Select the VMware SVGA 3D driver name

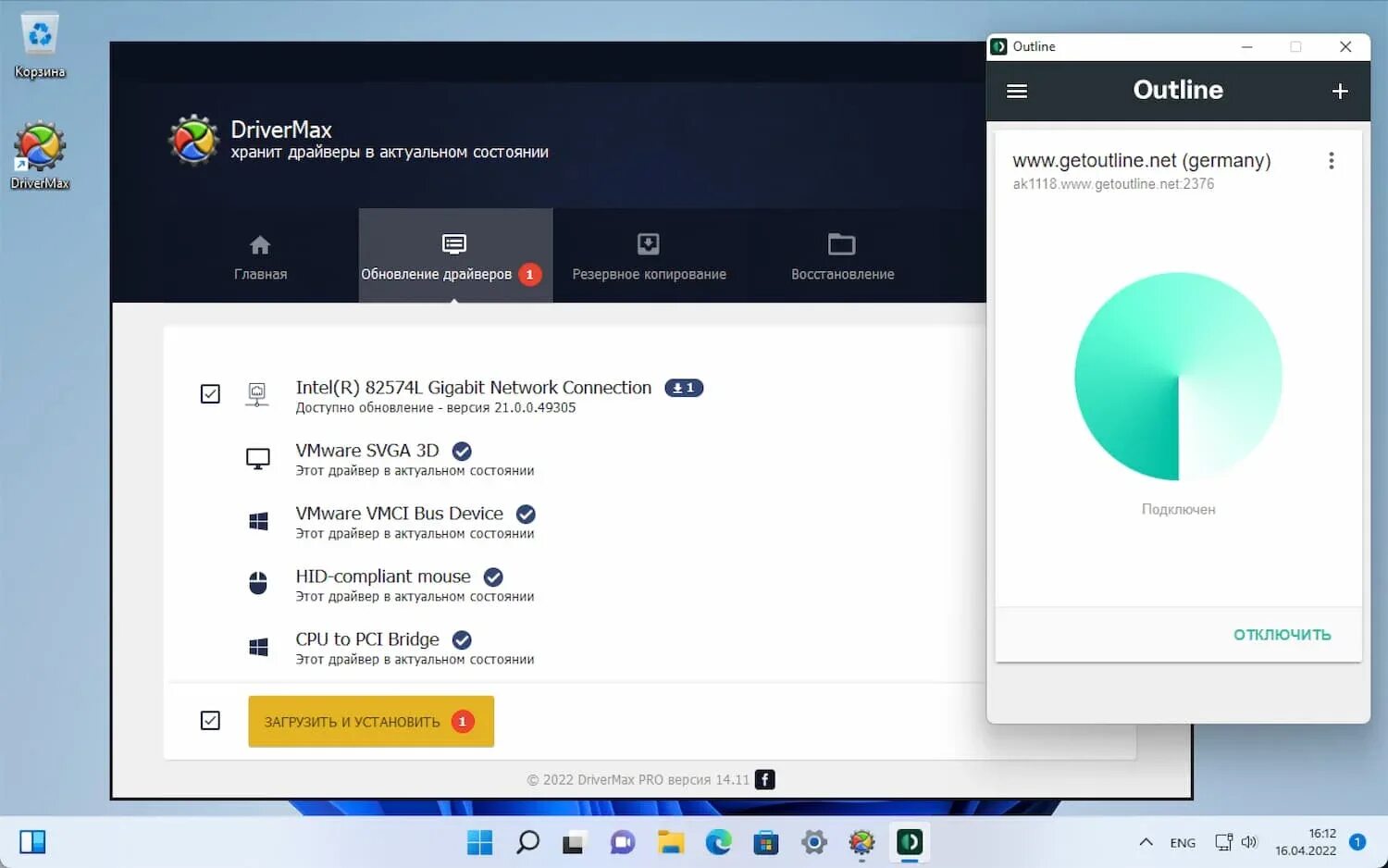(x=367, y=451)
